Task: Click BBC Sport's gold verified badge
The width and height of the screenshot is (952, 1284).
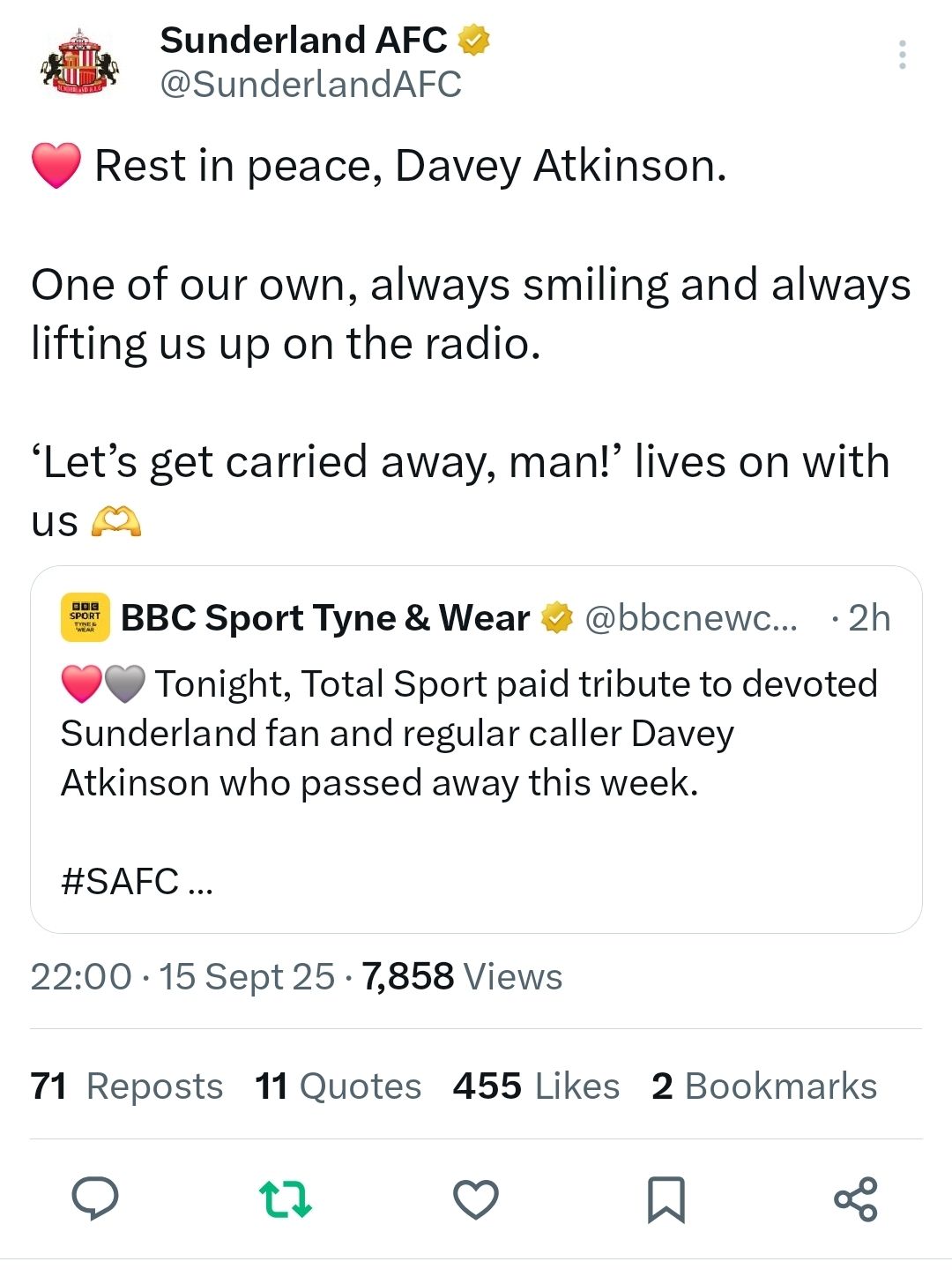Action: tap(555, 618)
